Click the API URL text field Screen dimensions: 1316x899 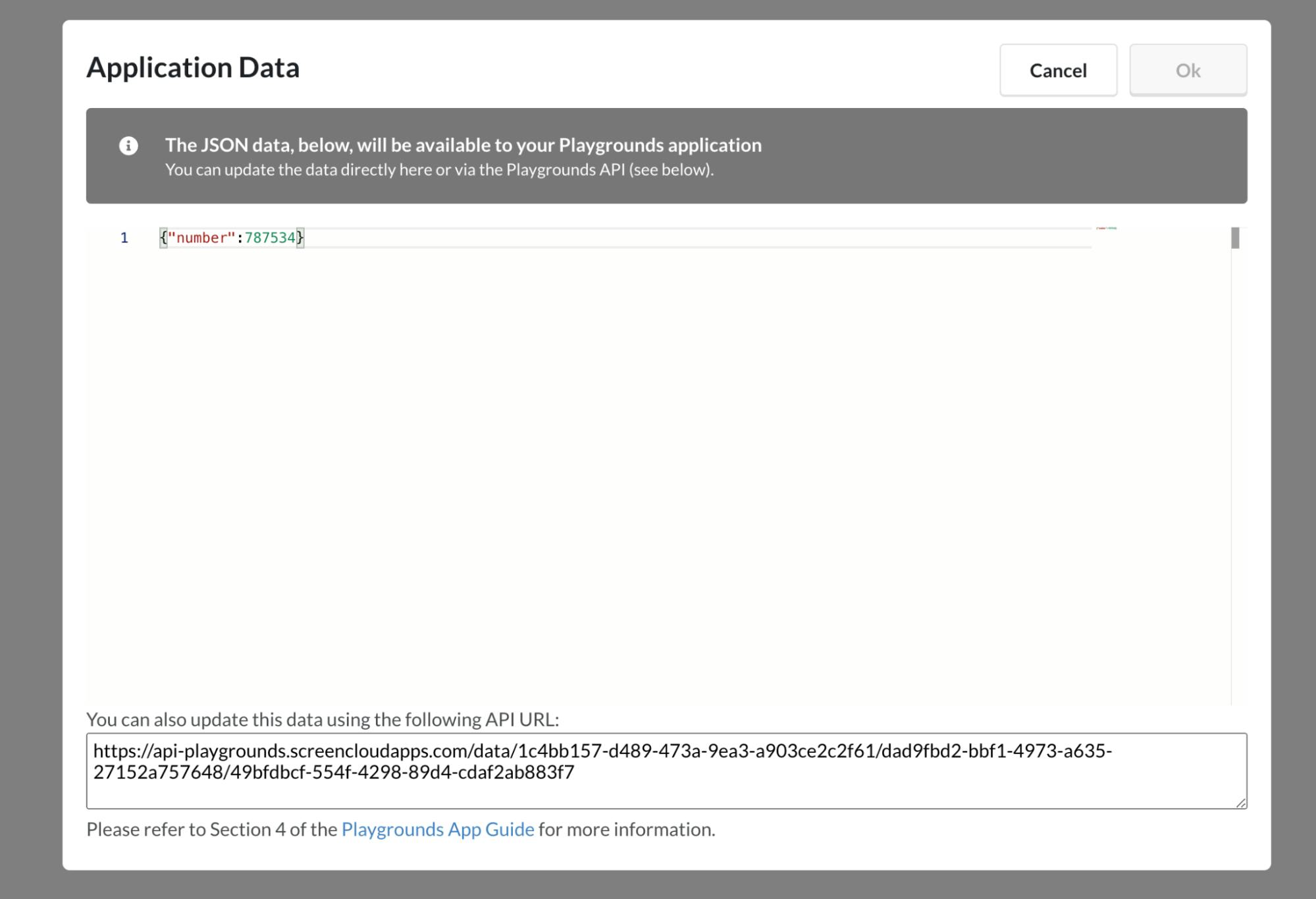[x=666, y=771]
